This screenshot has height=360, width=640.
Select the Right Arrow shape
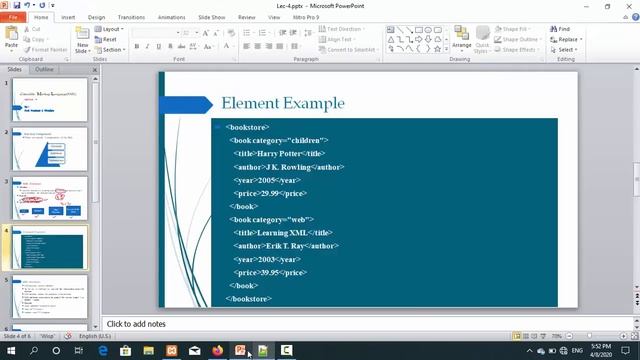coord(419,39)
